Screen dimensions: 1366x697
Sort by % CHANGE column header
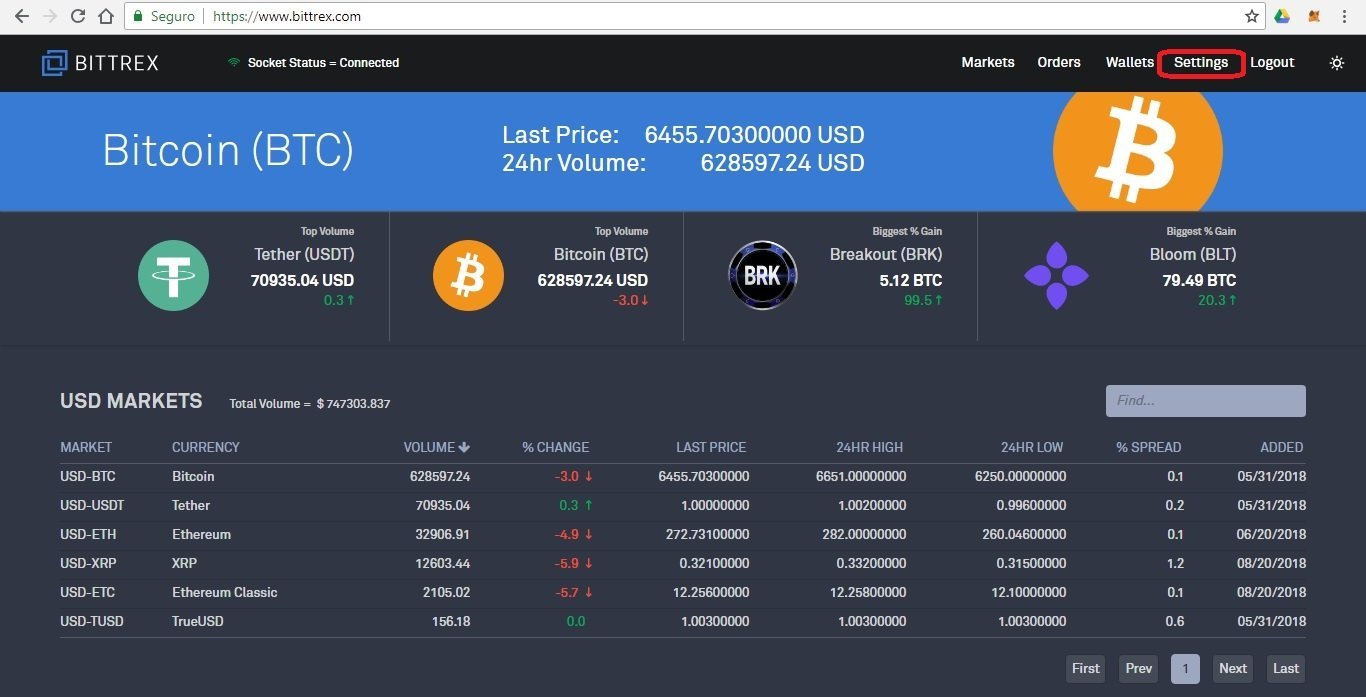pos(555,447)
